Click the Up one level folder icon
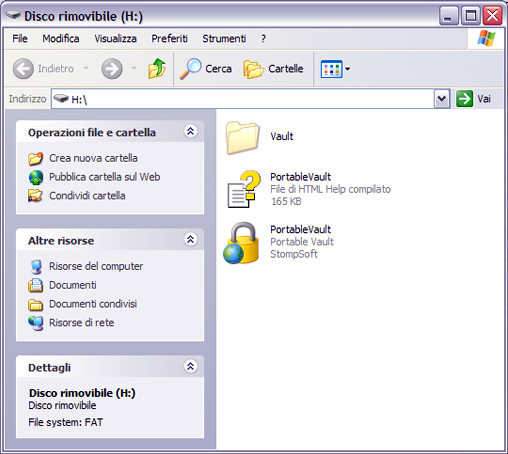This screenshot has height=454, width=508. coord(157,68)
